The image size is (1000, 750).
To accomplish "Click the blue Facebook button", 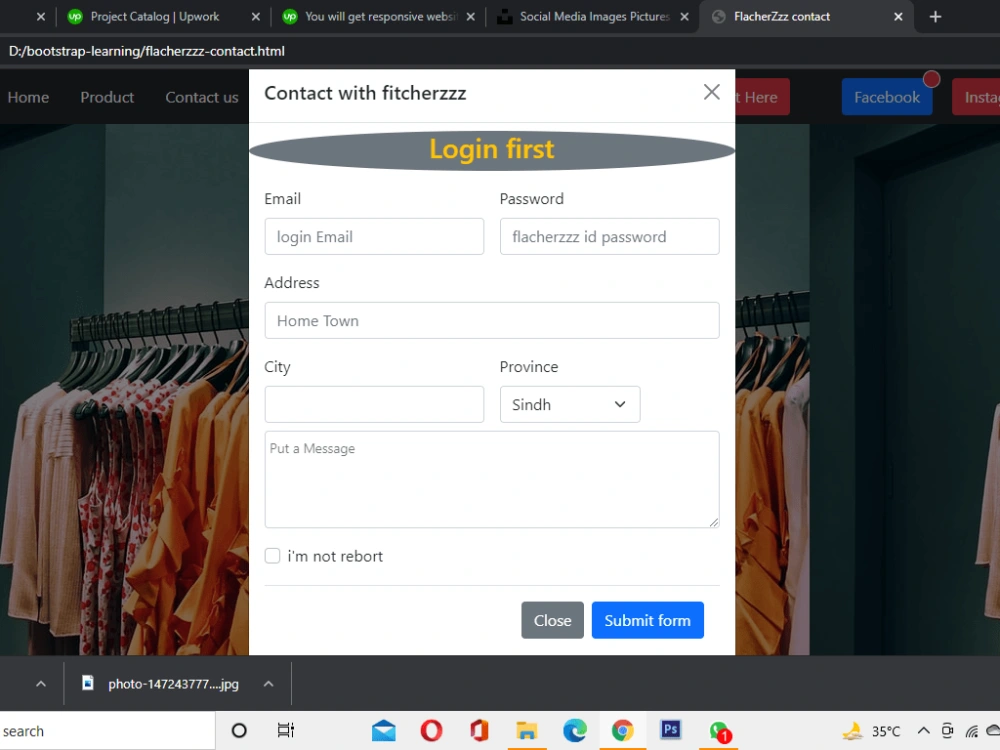I will click(886, 97).
